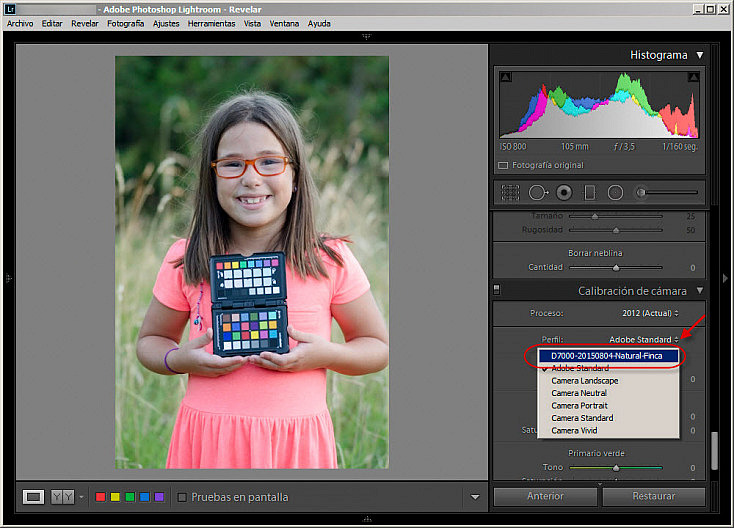Apply yellow color label
The height and width of the screenshot is (528, 734).
[115, 497]
